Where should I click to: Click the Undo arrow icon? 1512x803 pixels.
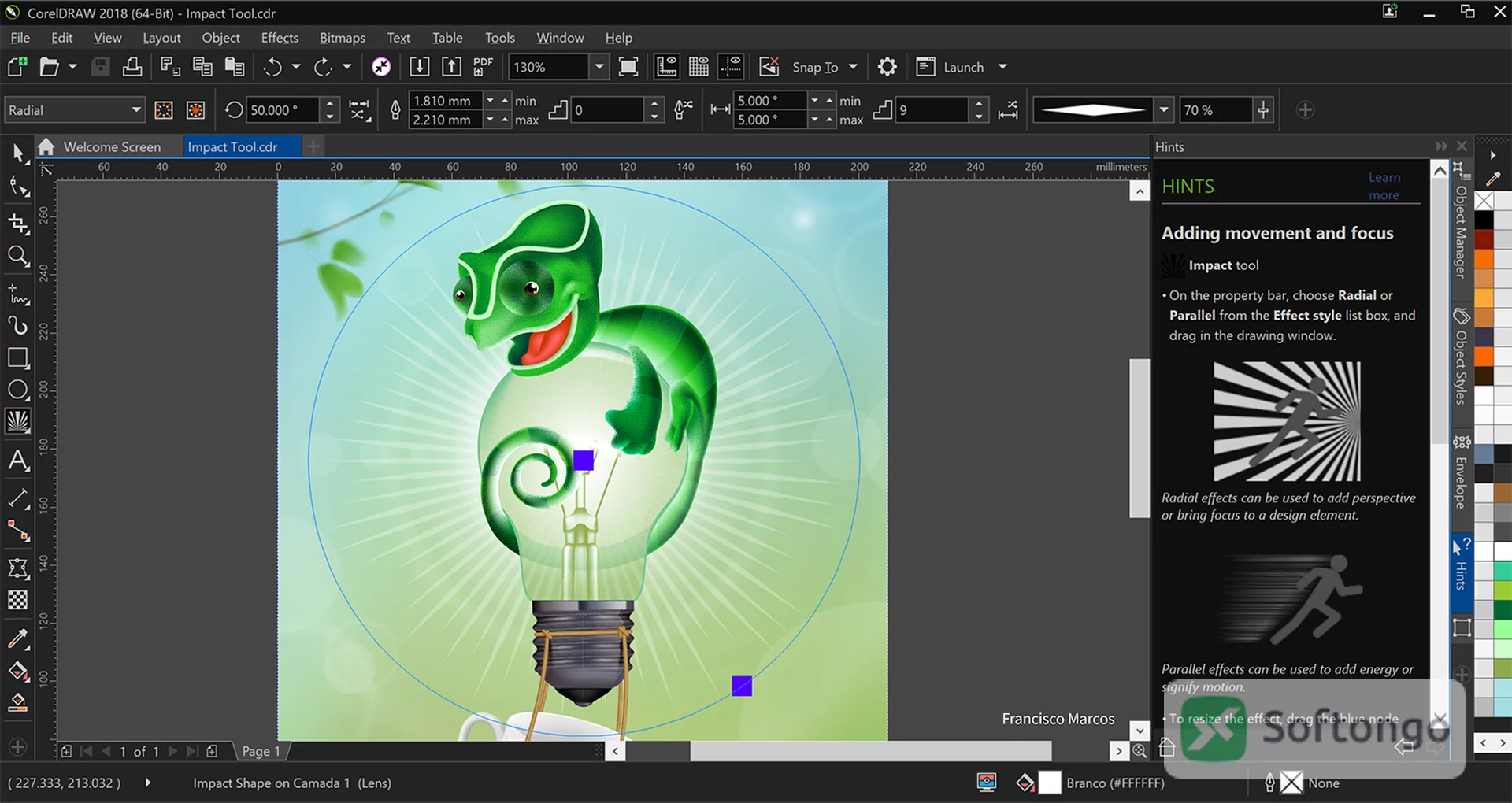point(272,67)
